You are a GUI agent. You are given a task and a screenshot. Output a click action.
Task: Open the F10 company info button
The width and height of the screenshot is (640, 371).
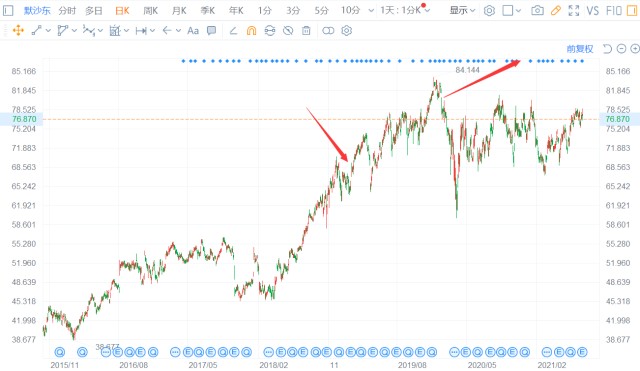click(x=613, y=11)
